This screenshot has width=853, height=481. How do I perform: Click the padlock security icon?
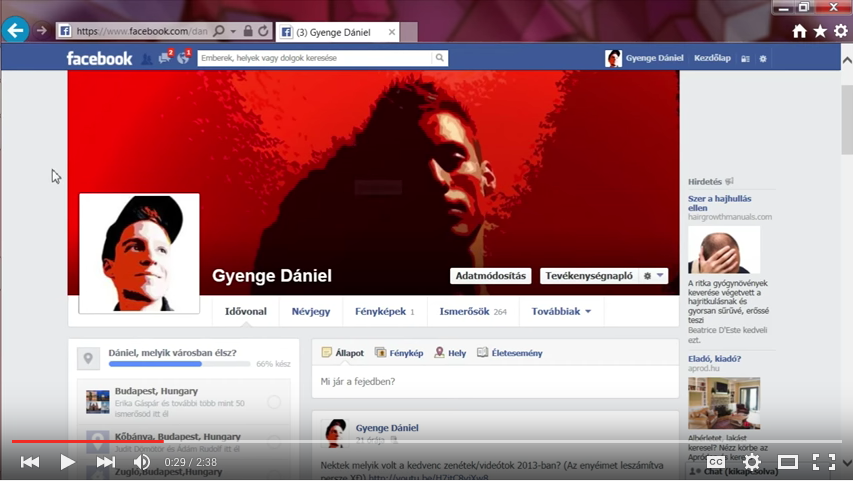point(248,31)
